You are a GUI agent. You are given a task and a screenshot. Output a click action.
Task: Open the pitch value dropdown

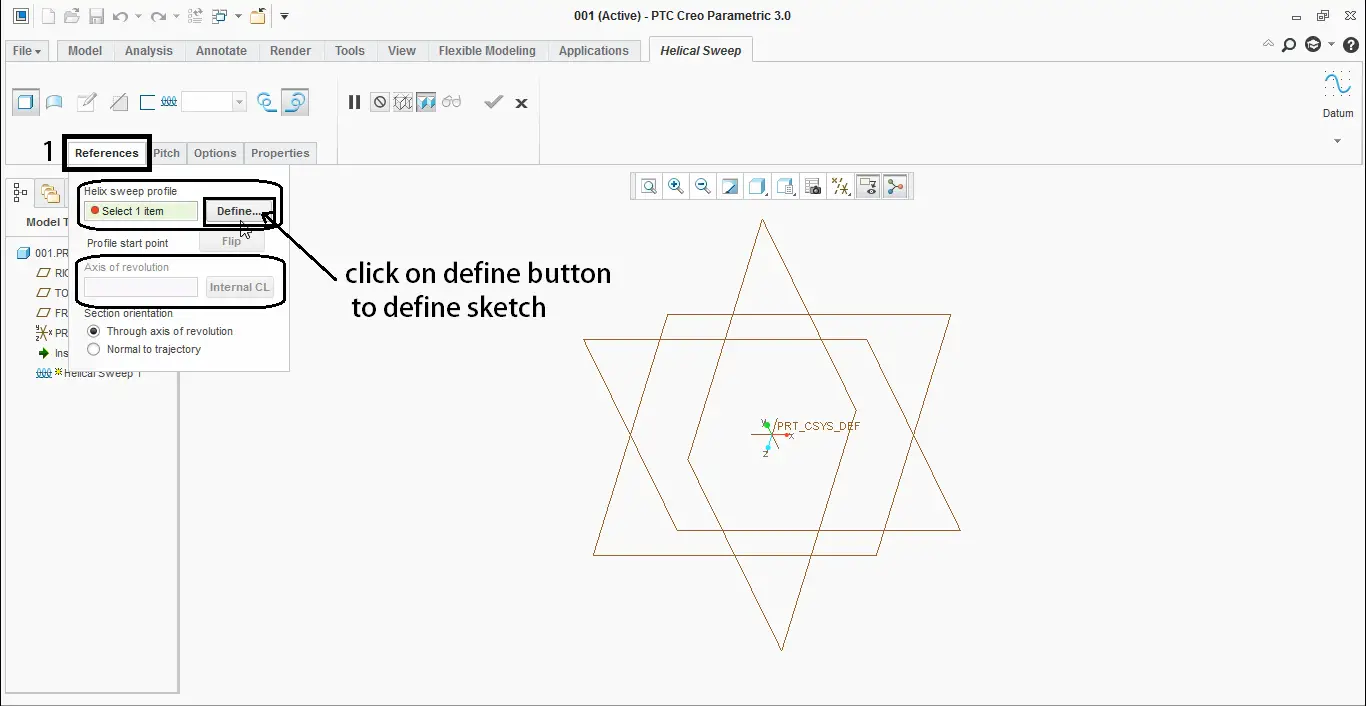click(x=239, y=102)
